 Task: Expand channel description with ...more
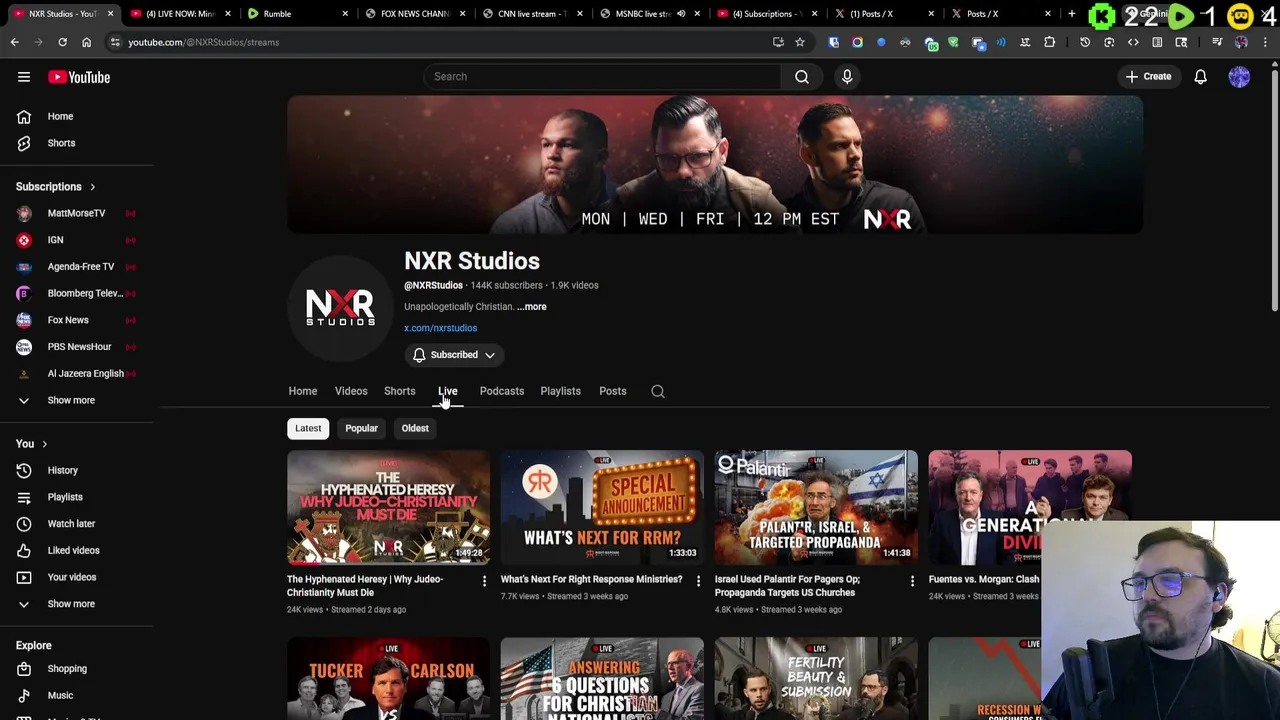(x=532, y=307)
